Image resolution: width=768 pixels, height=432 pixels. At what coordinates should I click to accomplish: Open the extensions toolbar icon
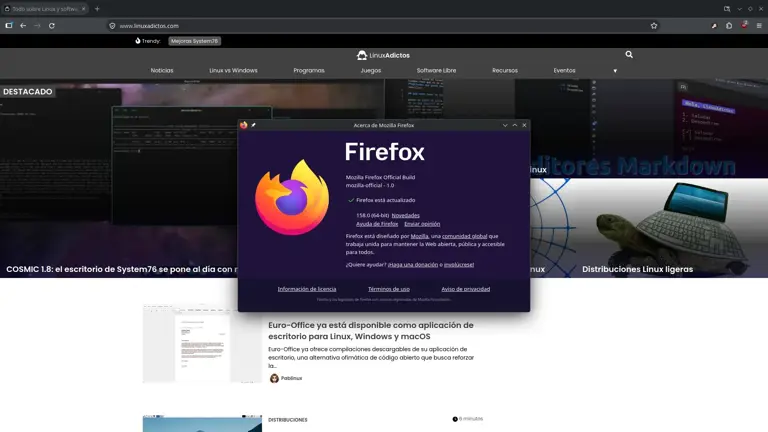729,25
